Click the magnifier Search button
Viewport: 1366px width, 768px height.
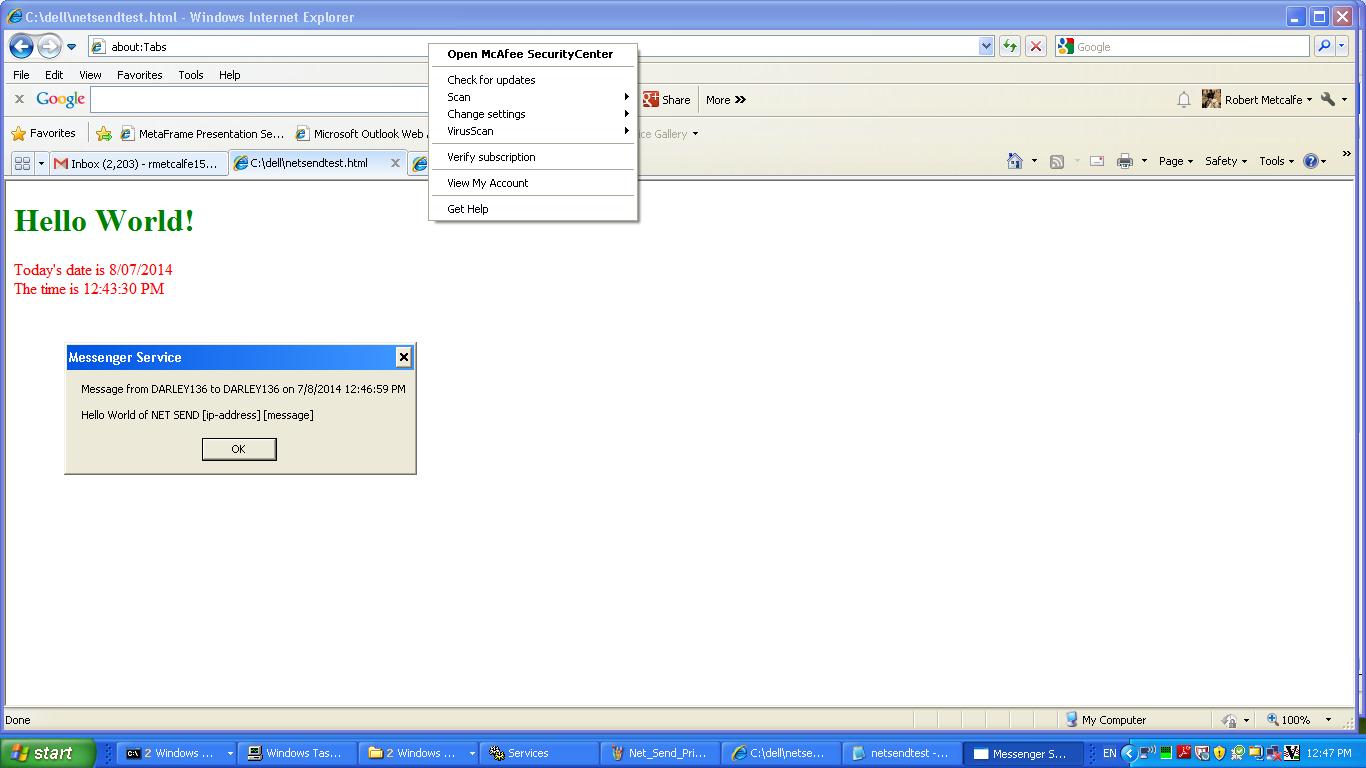coord(1324,46)
